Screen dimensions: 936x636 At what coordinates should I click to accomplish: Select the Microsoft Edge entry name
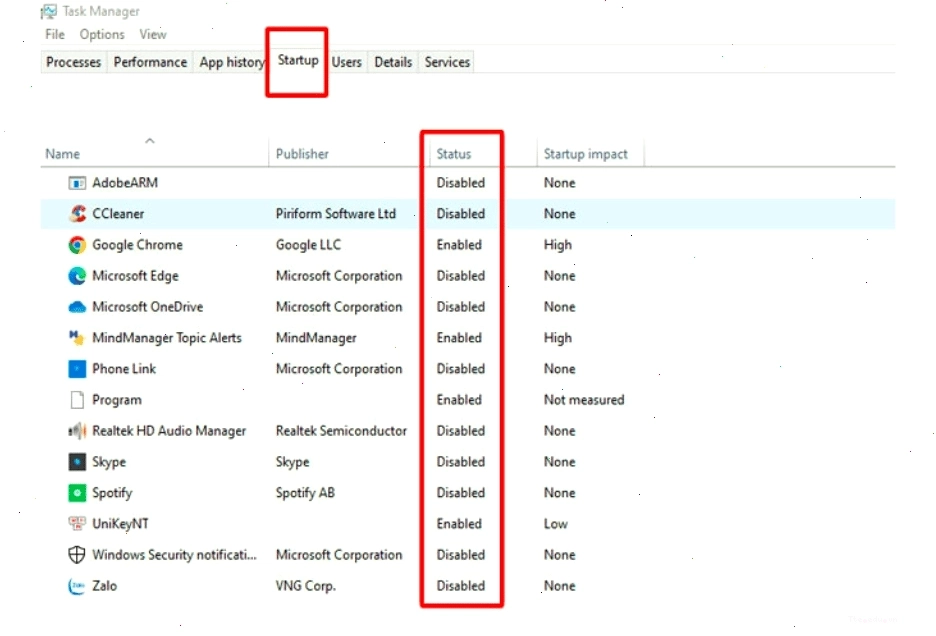point(136,276)
